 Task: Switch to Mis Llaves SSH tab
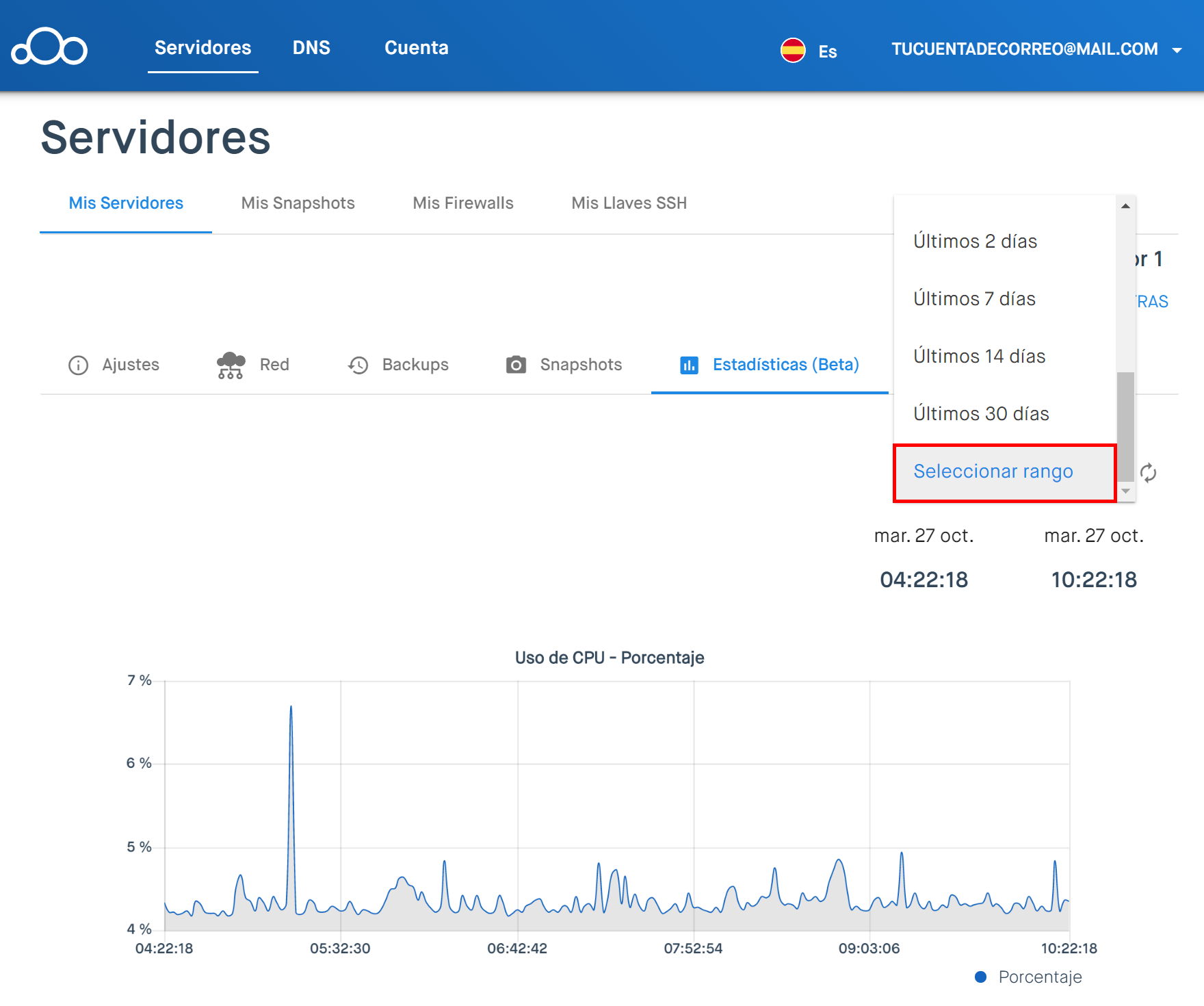[x=629, y=203]
